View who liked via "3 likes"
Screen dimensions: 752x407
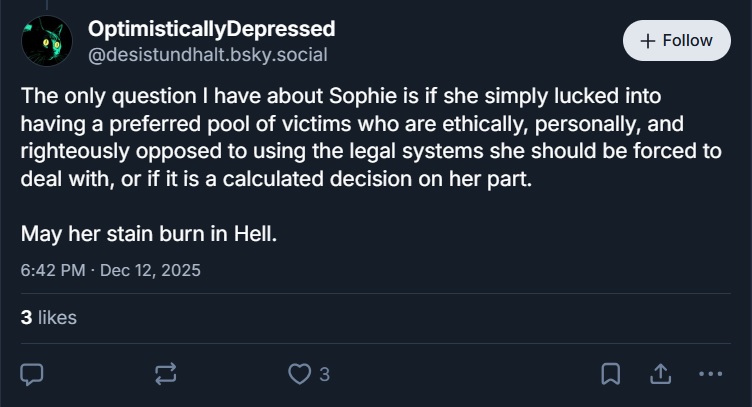tap(48, 317)
